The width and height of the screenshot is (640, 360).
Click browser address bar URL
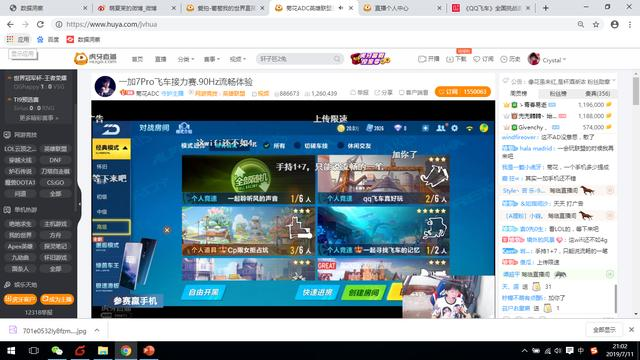(x=111, y=24)
